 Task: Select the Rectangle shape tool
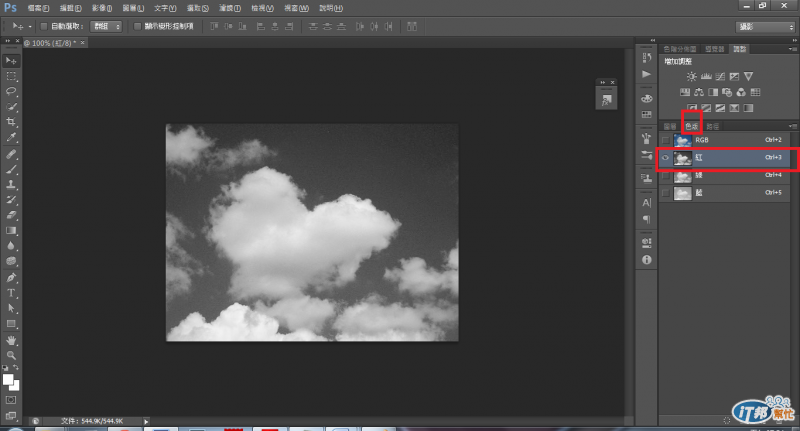point(11,324)
